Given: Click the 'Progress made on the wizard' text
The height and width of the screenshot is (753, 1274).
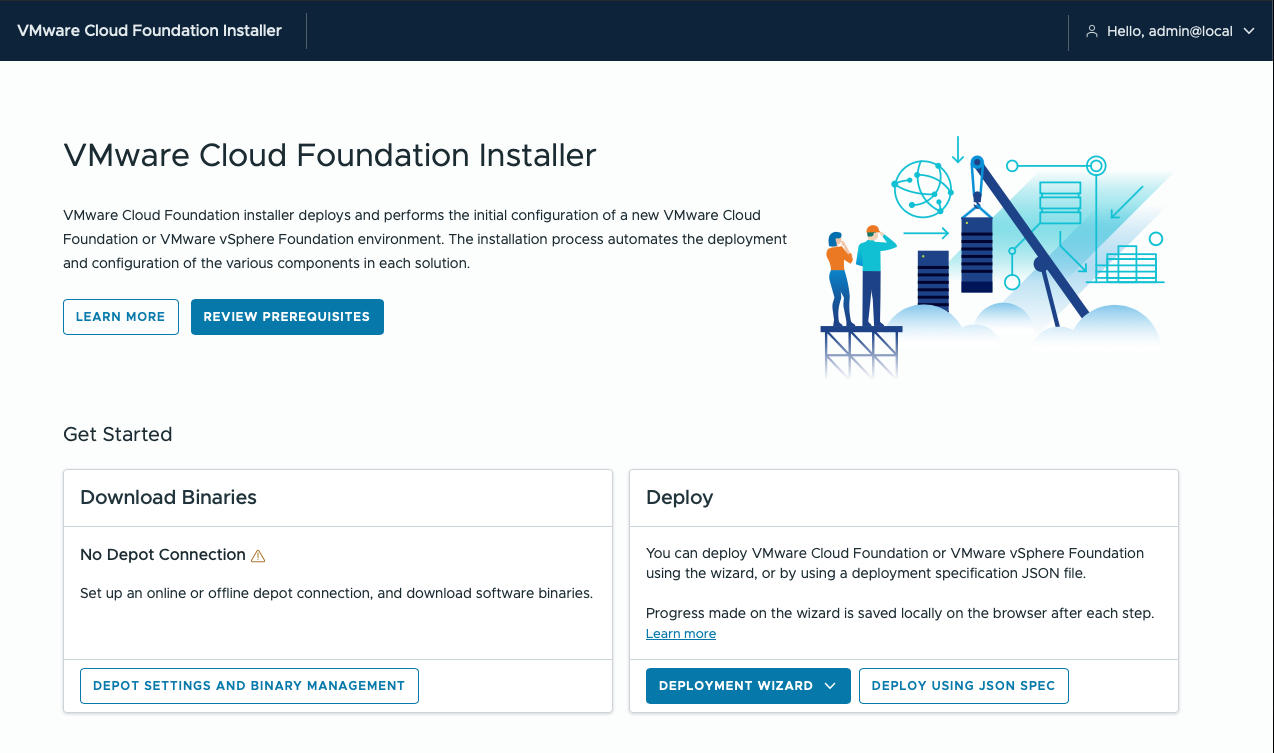Looking at the screenshot, I should pyautogui.click(x=900, y=613).
